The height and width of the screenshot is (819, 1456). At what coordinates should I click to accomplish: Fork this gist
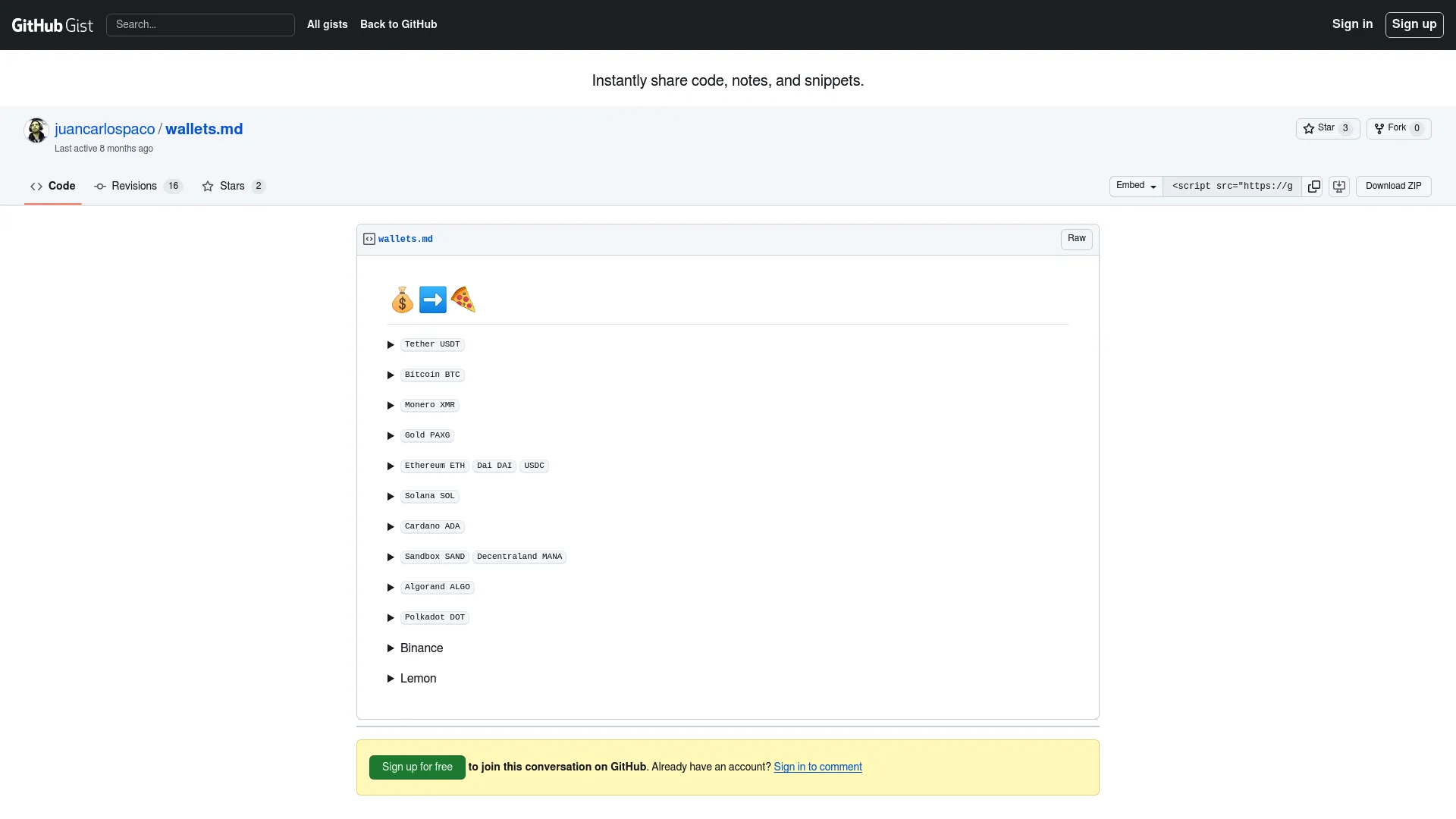point(1398,128)
